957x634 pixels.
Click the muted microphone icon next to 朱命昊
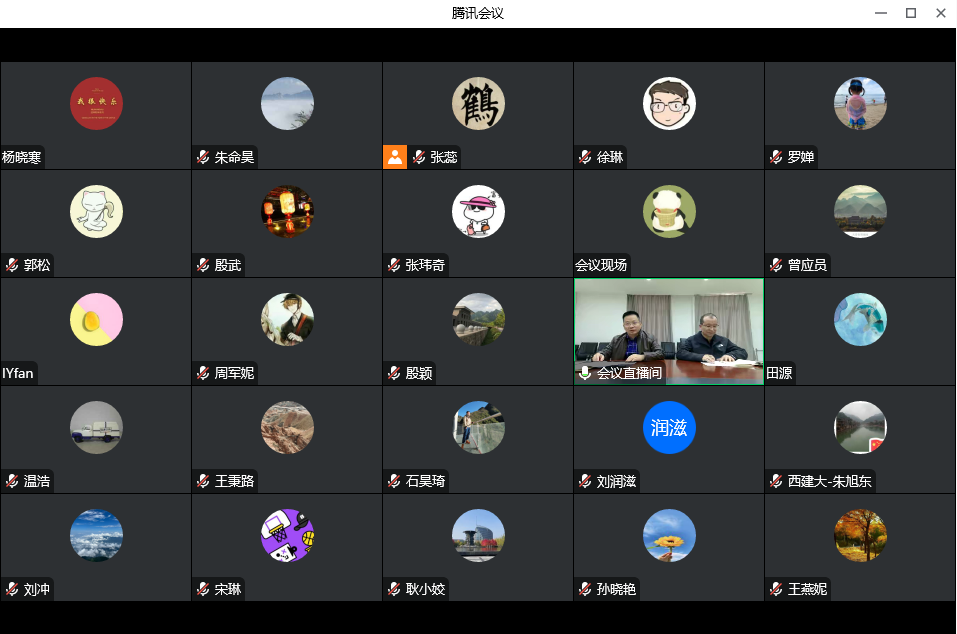203,157
